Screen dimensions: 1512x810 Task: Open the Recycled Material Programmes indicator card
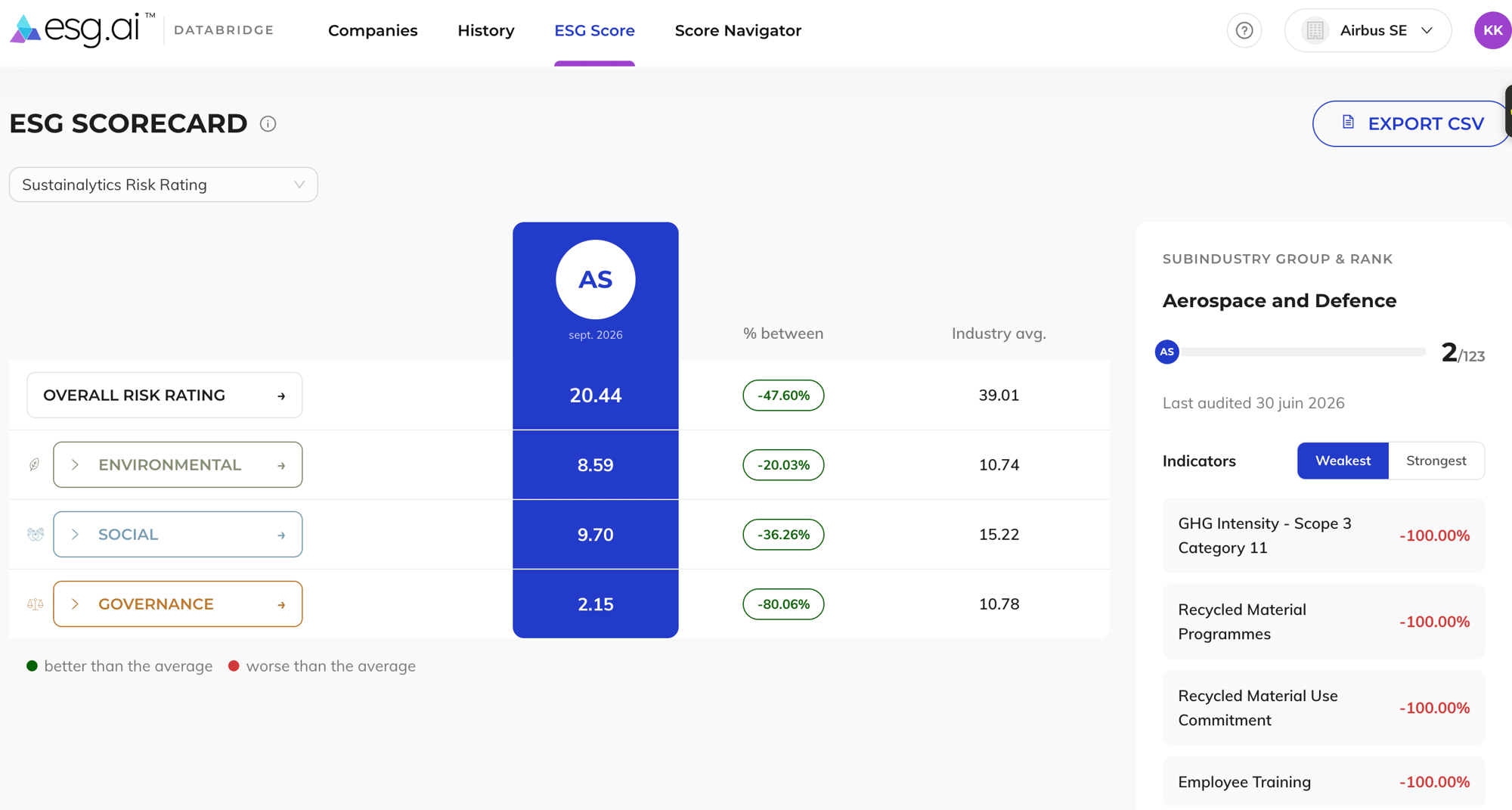pos(1324,622)
